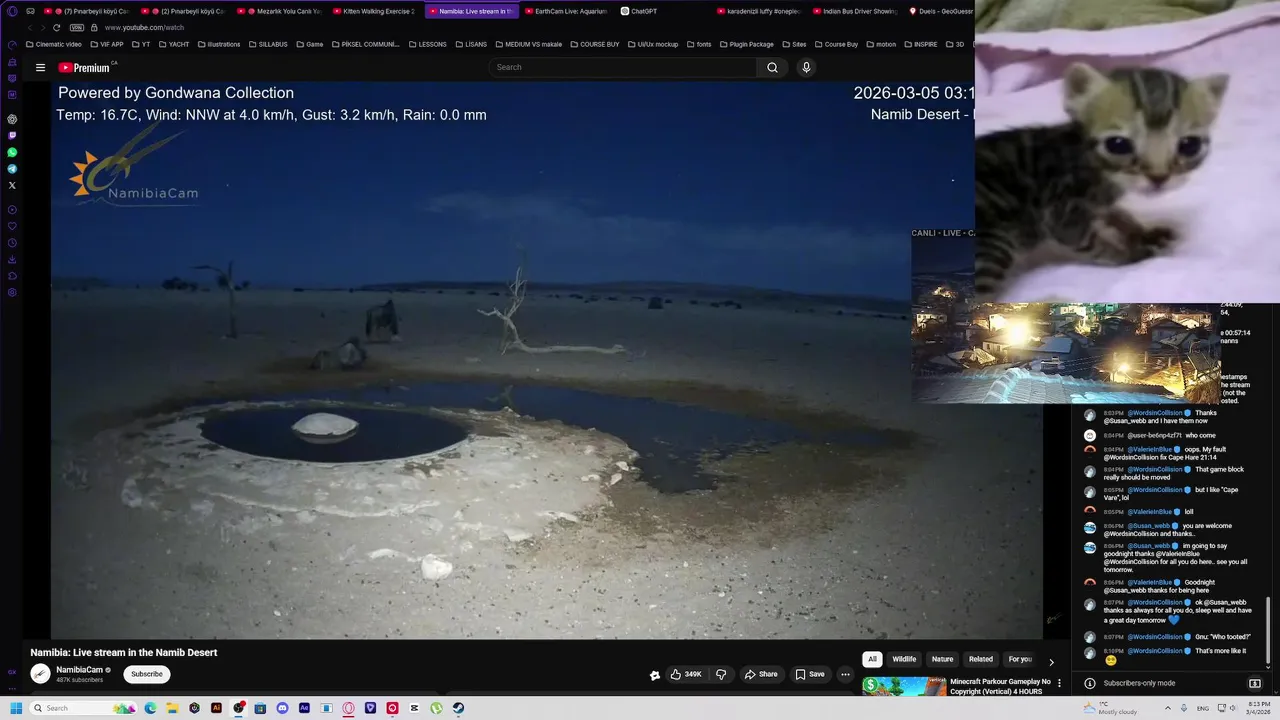Screen dimensions: 1280x720
Task: Click the YouTube search magnifier button
Action: pos(772,67)
